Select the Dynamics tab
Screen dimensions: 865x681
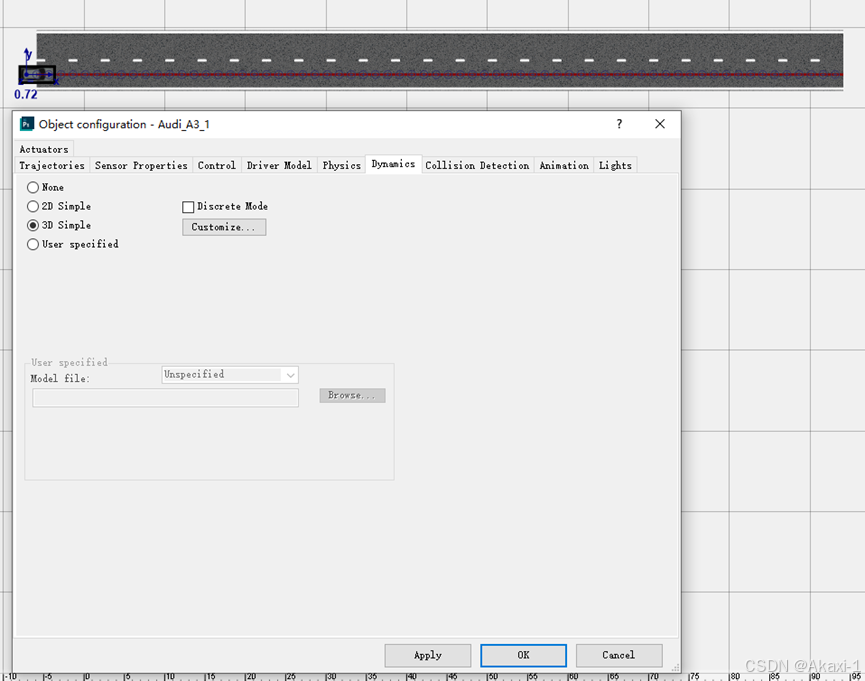point(393,164)
